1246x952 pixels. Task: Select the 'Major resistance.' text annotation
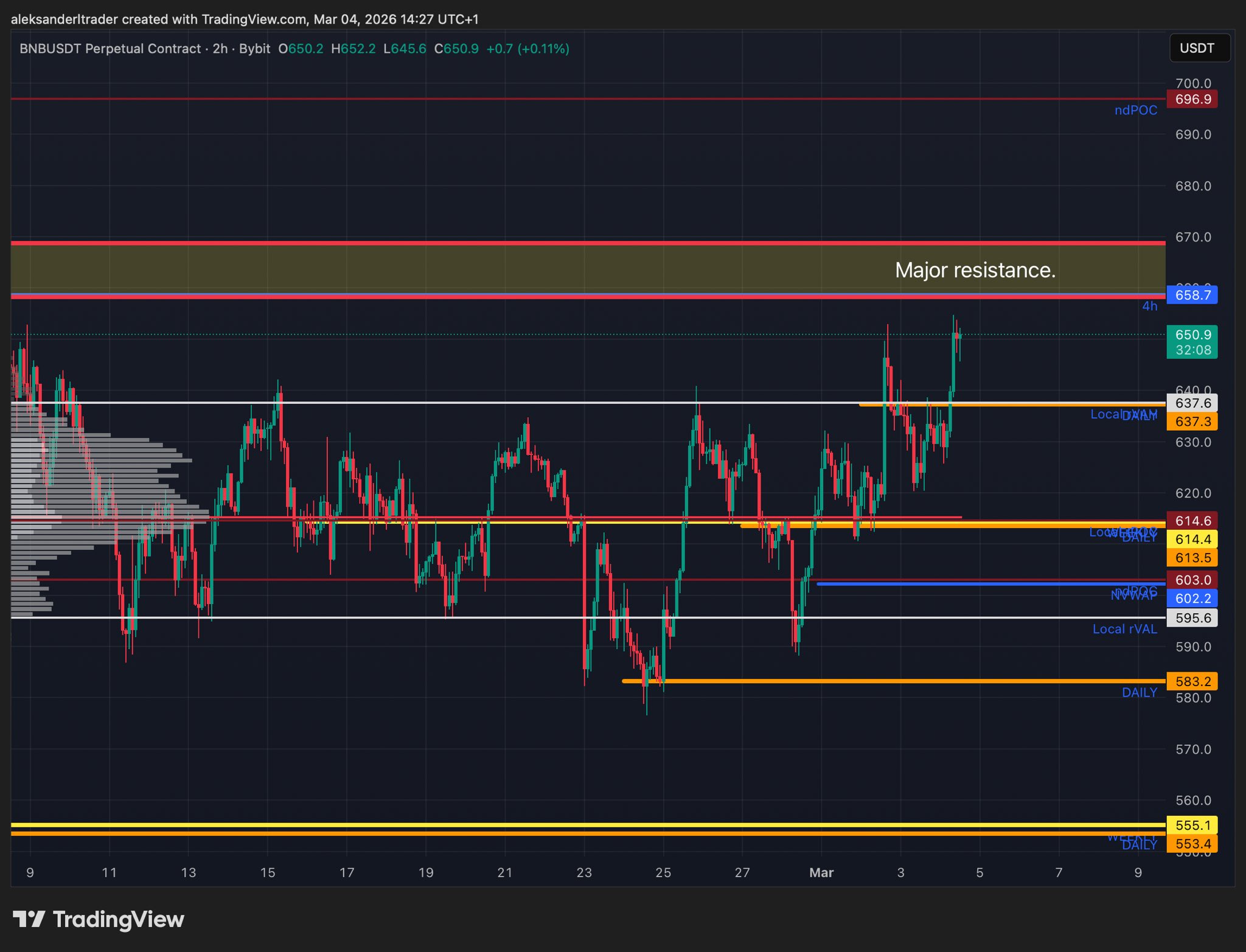tap(975, 270)
